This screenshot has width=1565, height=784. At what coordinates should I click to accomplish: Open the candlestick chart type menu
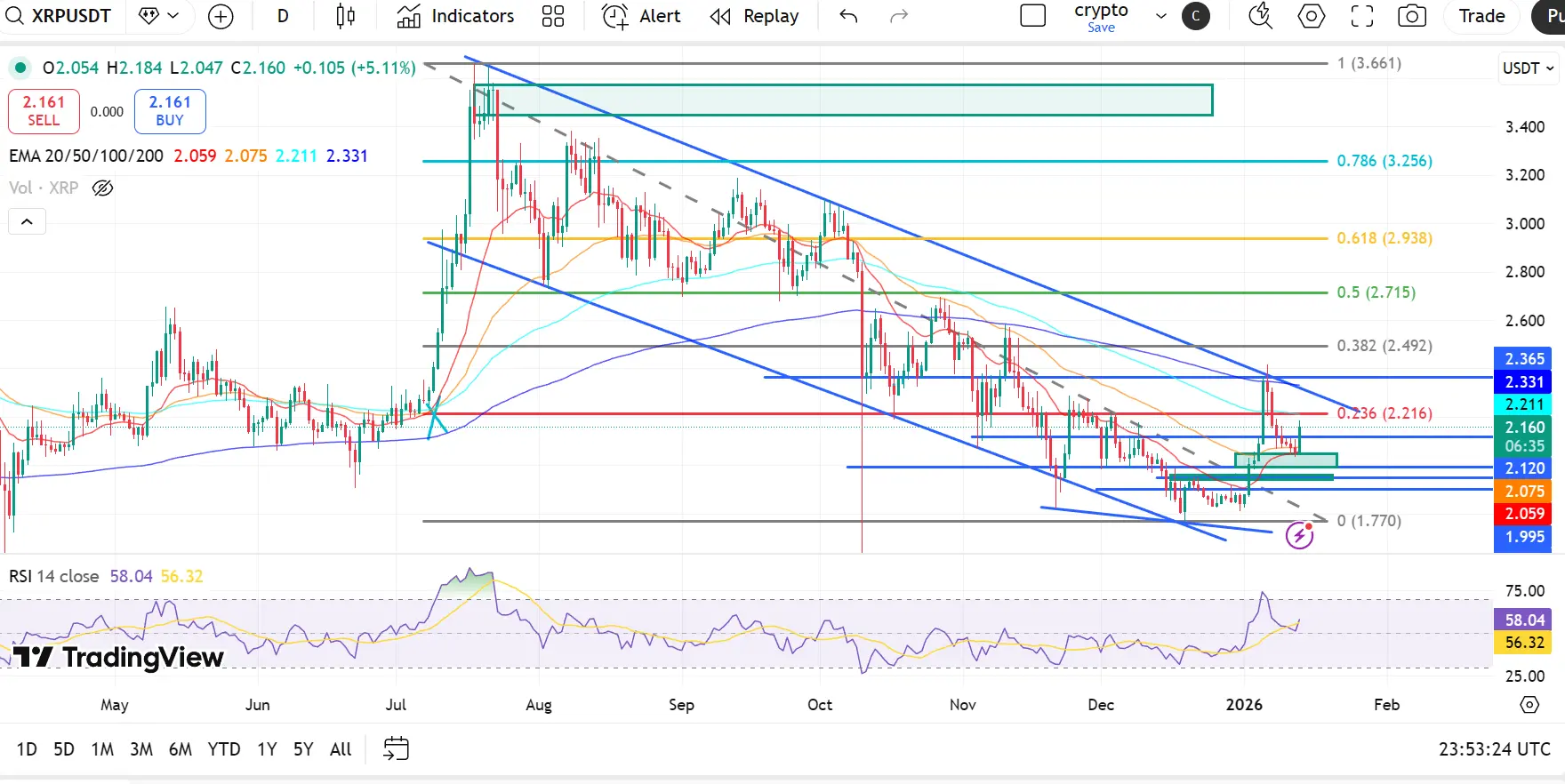[346, 16]
